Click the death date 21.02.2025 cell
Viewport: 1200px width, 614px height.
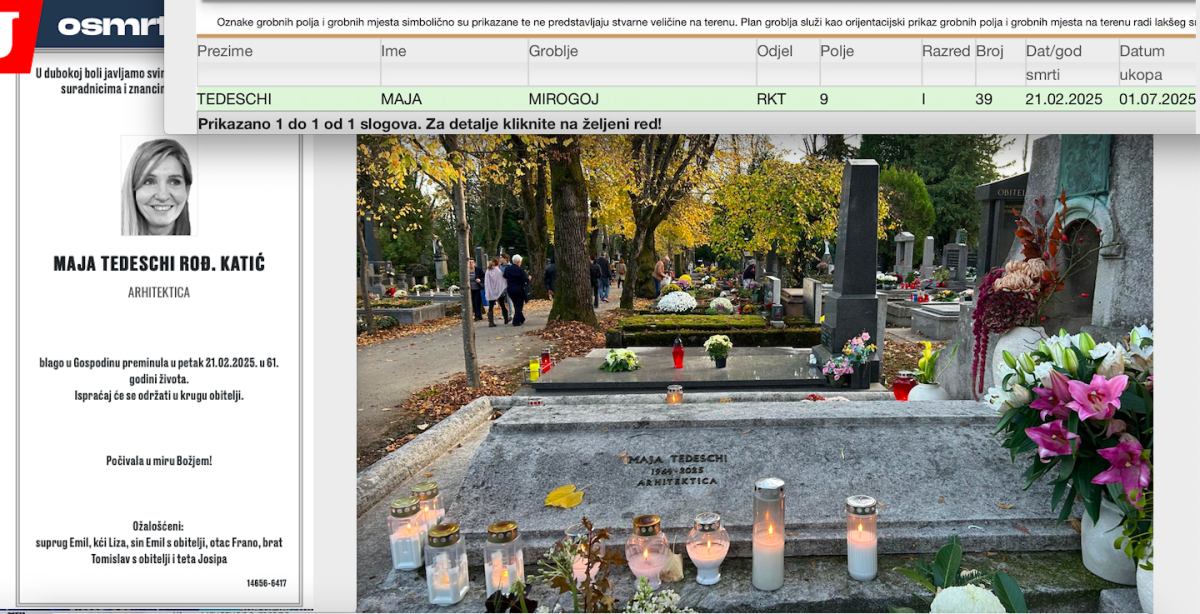point(1064,99)
